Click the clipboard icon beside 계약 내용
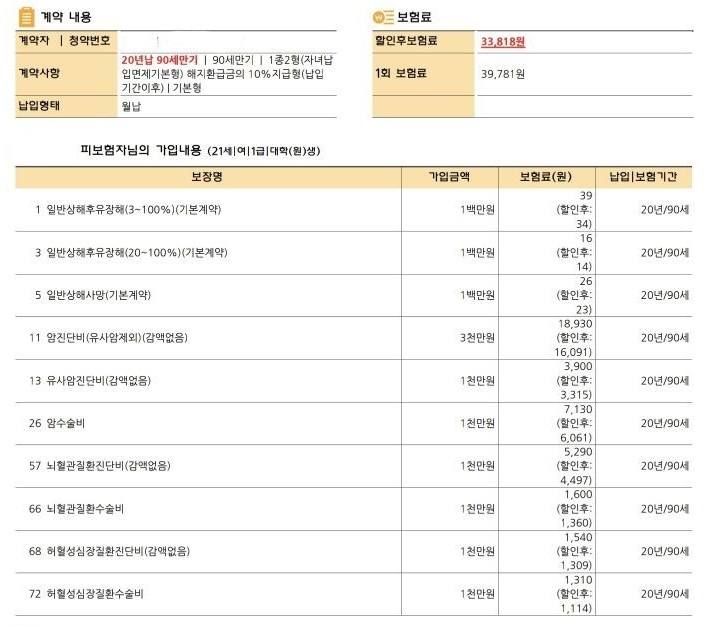Screen dimensions: 707x626 (26, 17)
